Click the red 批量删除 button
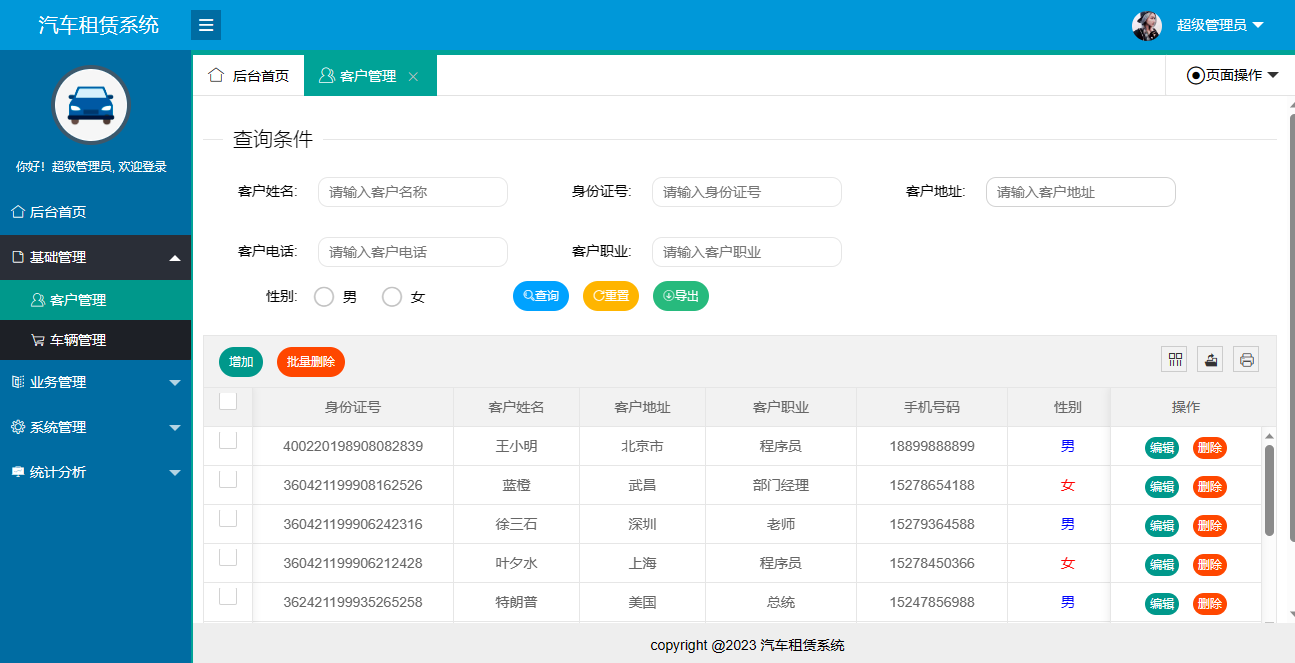Image resolution: width=1295 pixels, height=663 pixels. 311,362
